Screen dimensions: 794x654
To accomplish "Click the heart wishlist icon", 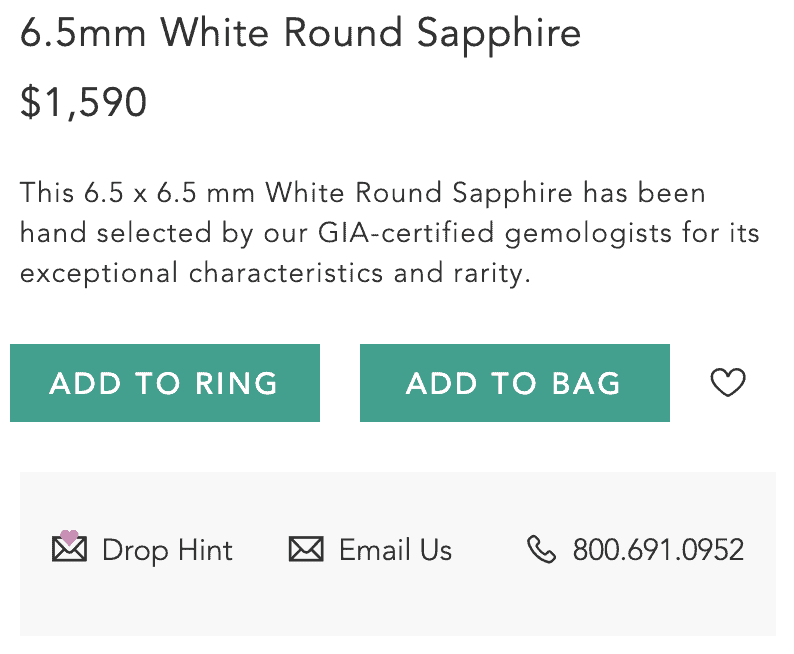I will pos(728,382).
